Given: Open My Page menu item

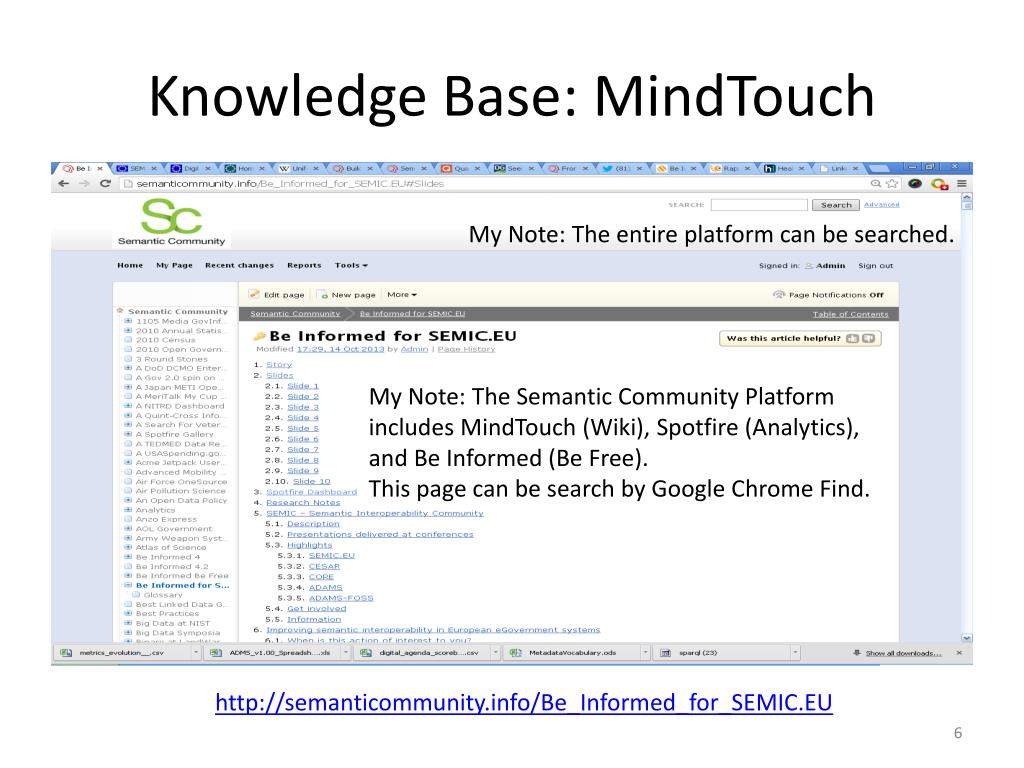Looking at the screenshot, I should [174, 265].
